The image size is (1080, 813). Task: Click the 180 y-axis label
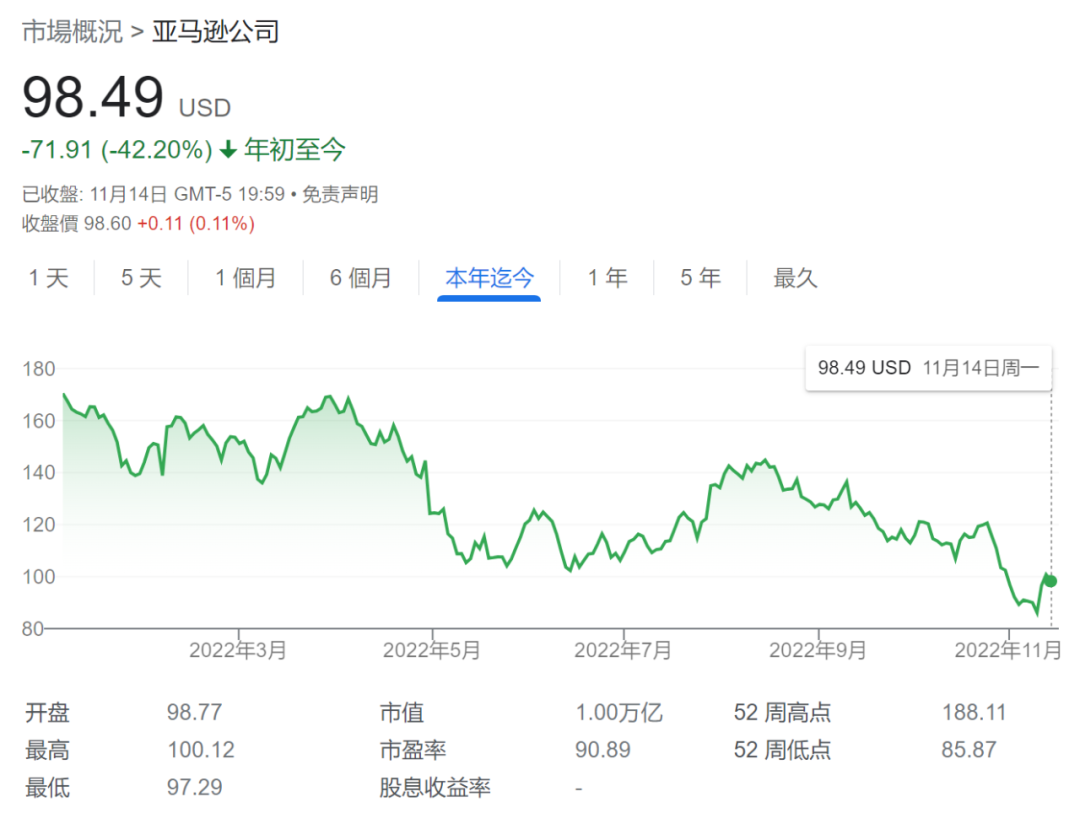[39, 369]
